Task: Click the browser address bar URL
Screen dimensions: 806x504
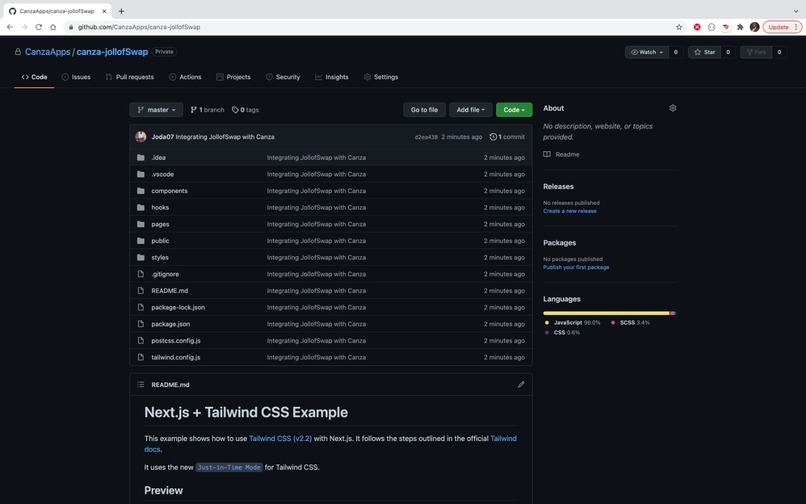Action: tap(139, 27)
